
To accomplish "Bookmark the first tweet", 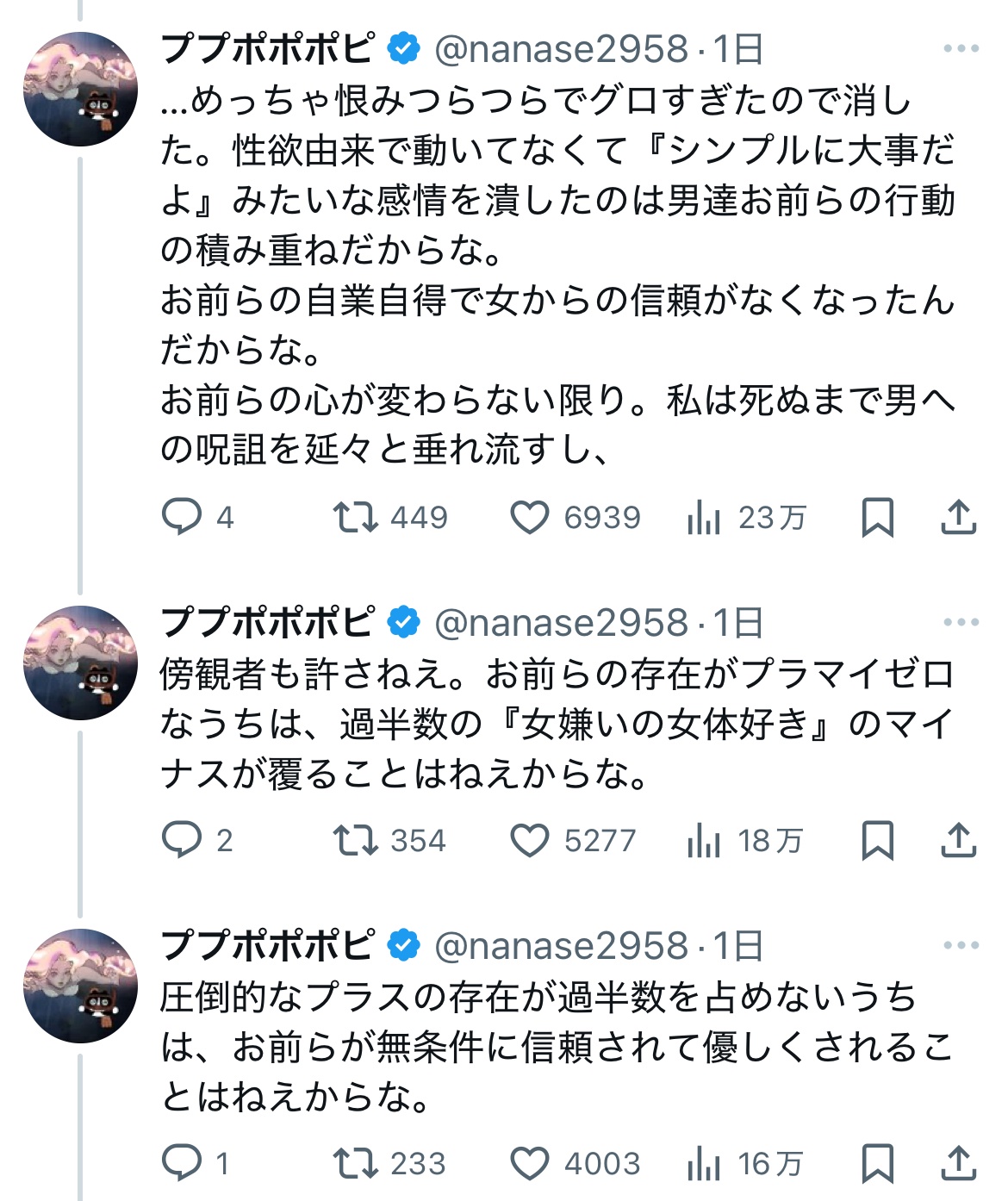I will (878, 517).
